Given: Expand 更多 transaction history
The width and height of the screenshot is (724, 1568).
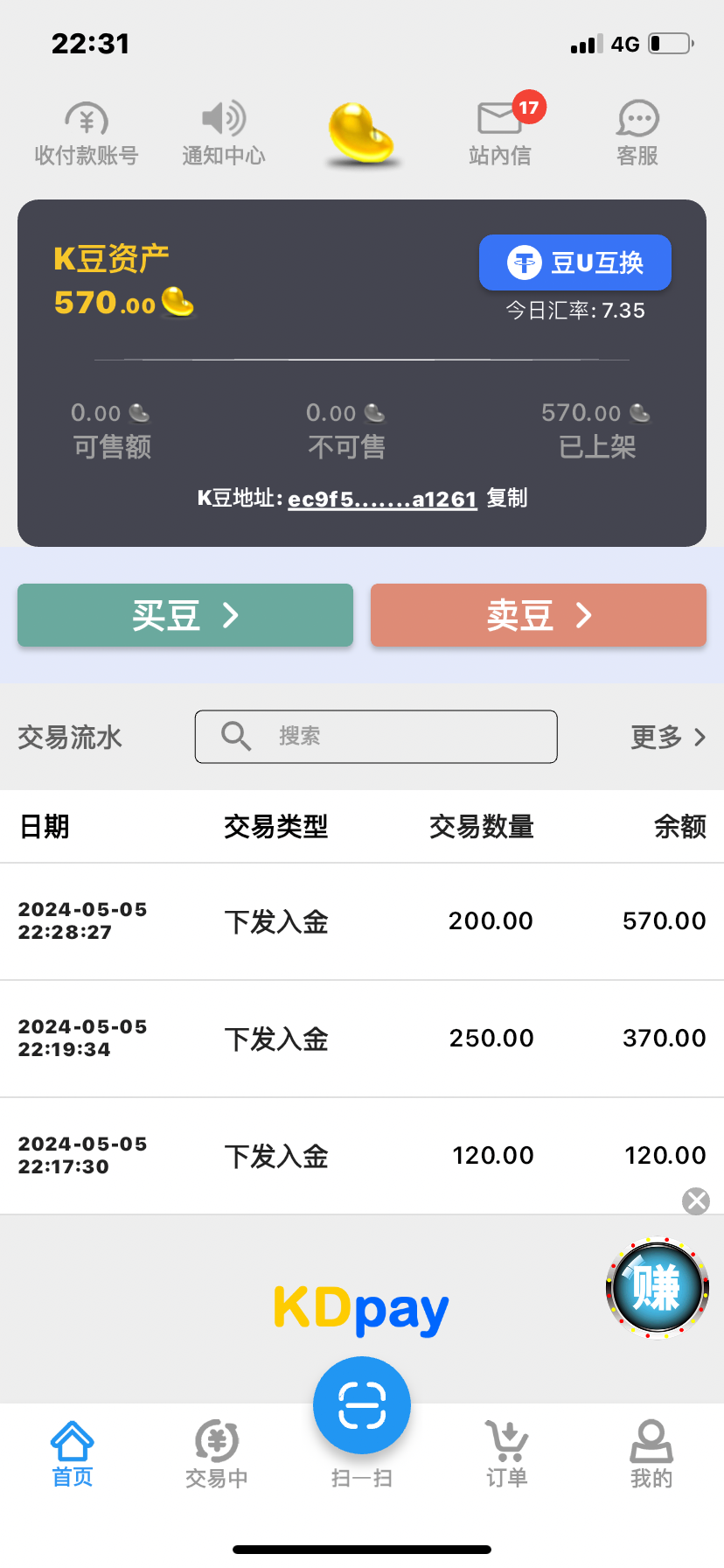Looking at the screenshot, I should point(668,737).
